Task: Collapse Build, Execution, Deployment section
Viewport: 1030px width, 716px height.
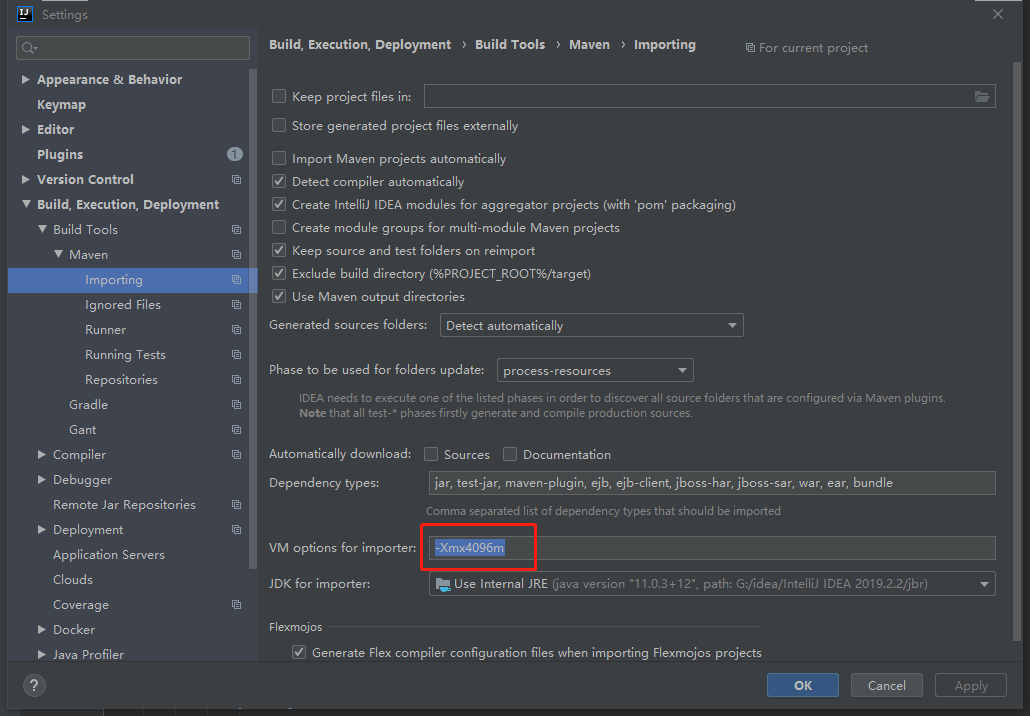Action: coord(26,204)
